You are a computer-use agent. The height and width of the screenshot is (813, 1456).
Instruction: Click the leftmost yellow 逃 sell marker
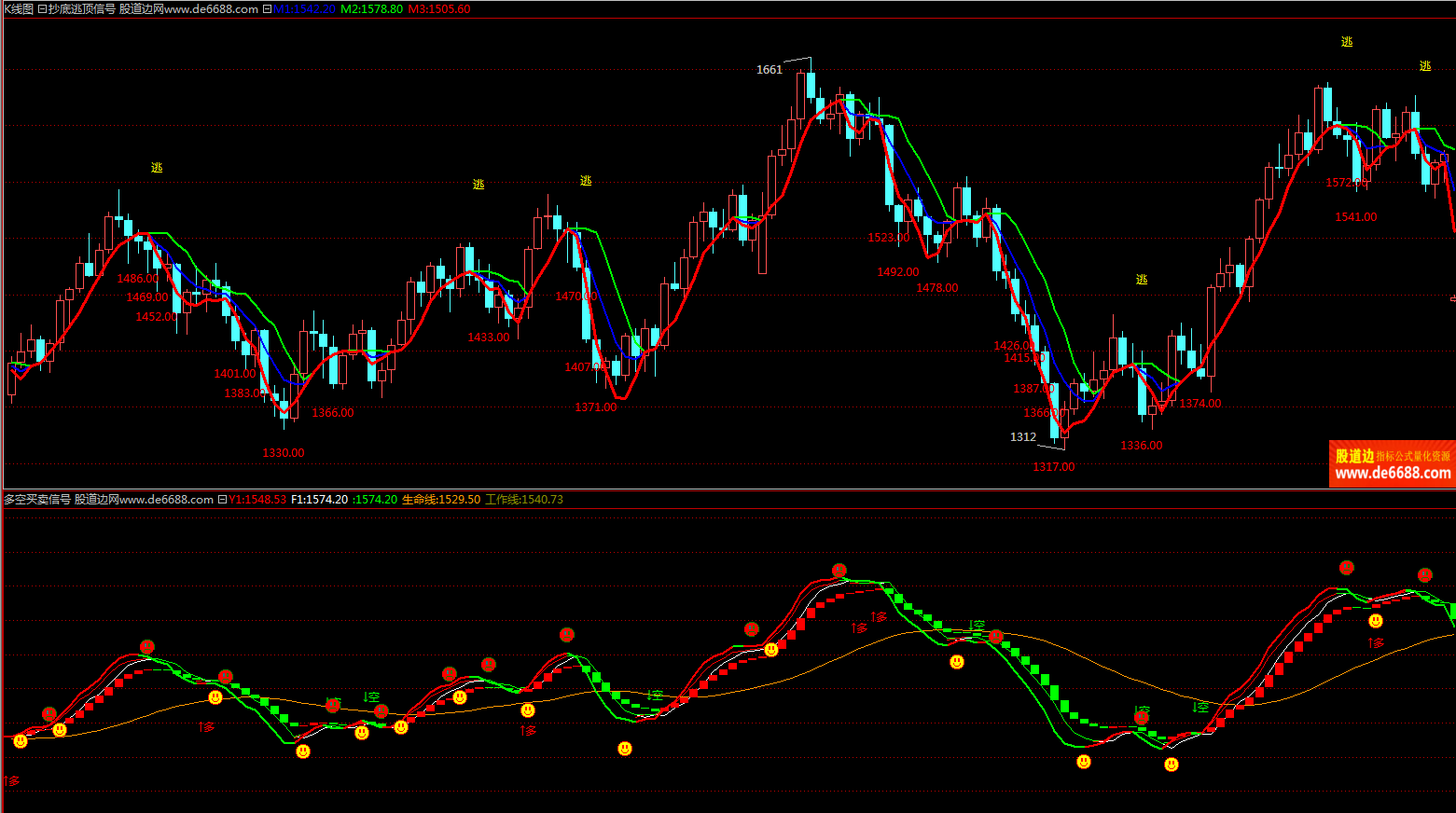point(157,168)
